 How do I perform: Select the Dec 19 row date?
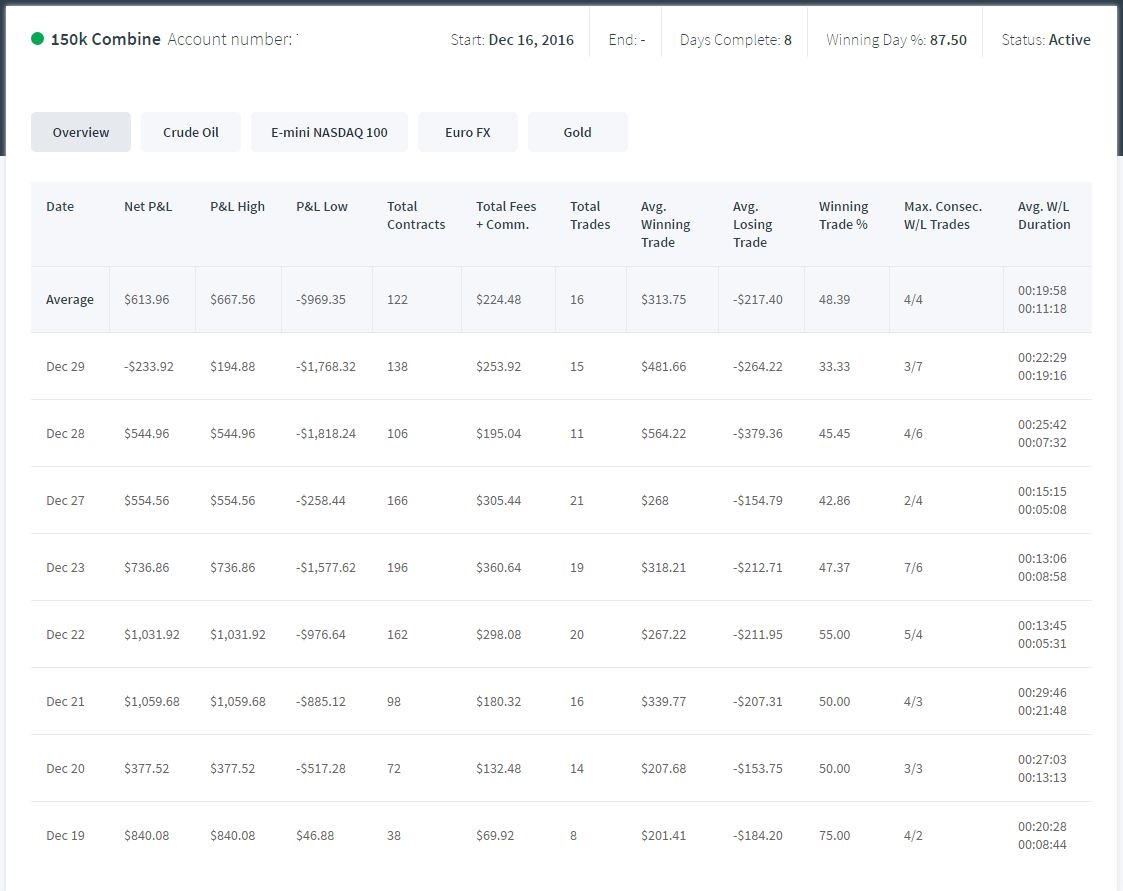click(x=65, y=835)
